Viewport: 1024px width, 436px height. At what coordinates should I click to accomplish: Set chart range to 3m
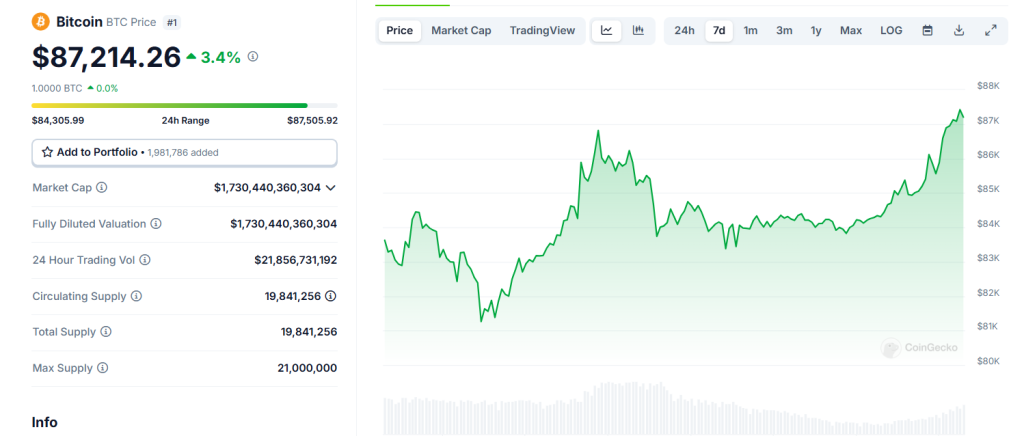coord(784,31)
